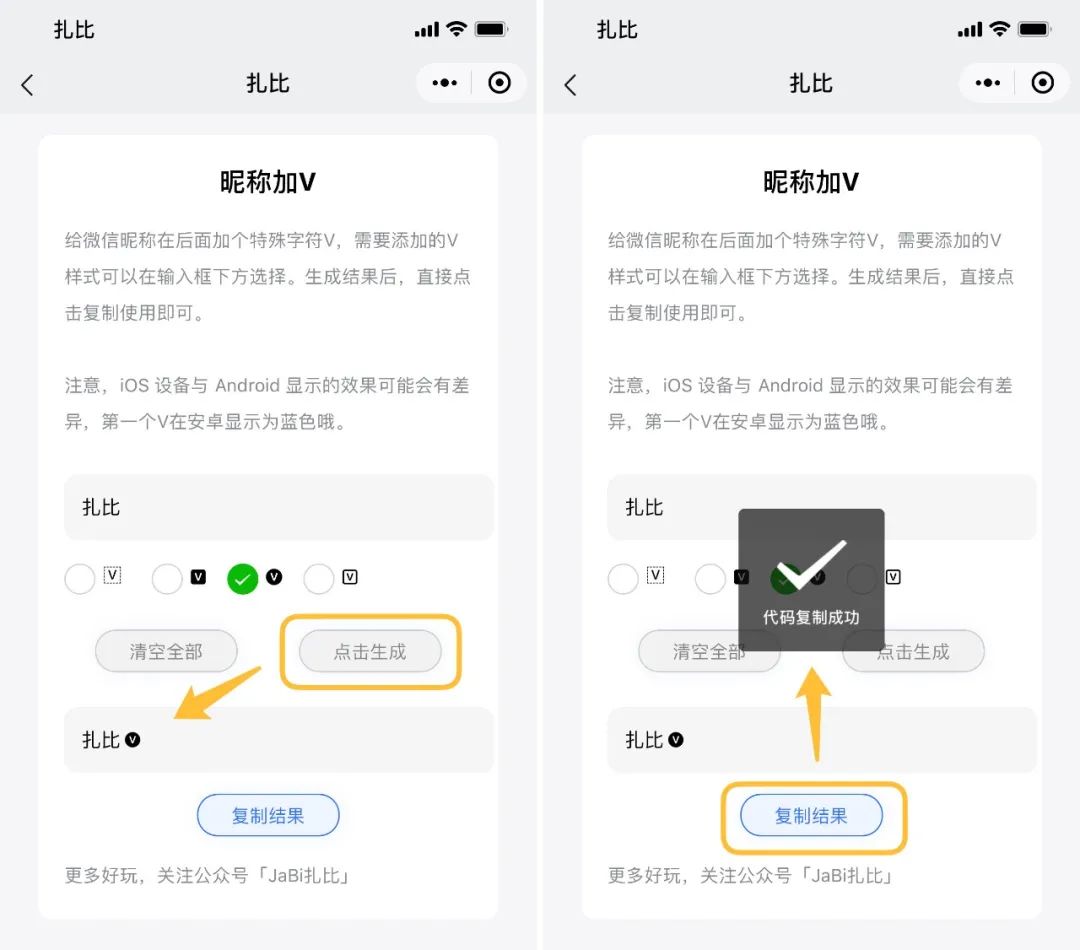Screen dimensions: 1080x950
Task: Open the three-dot menu in right screen
Action: click(988, 83)
